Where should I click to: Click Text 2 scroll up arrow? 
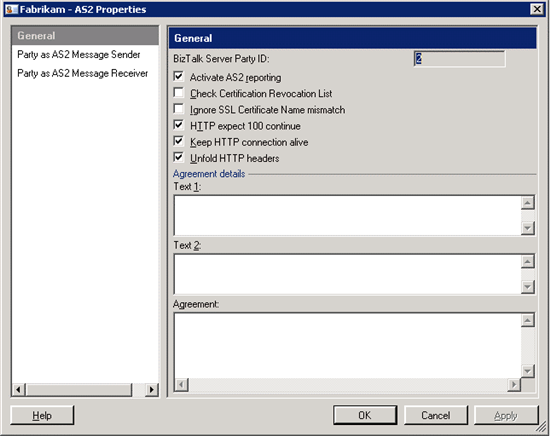point(528,261)
